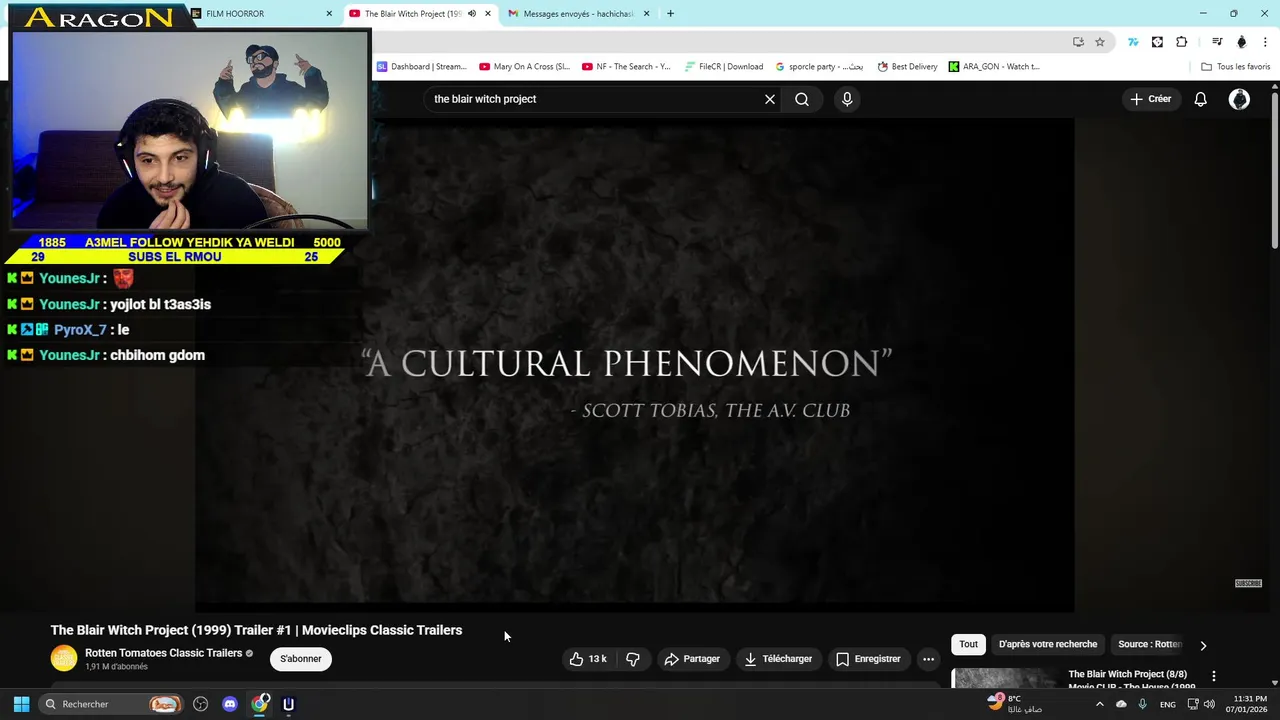The image size is (1280, 720).
Task: Bookmark this page with star icon
Action: click(1100, 42)
